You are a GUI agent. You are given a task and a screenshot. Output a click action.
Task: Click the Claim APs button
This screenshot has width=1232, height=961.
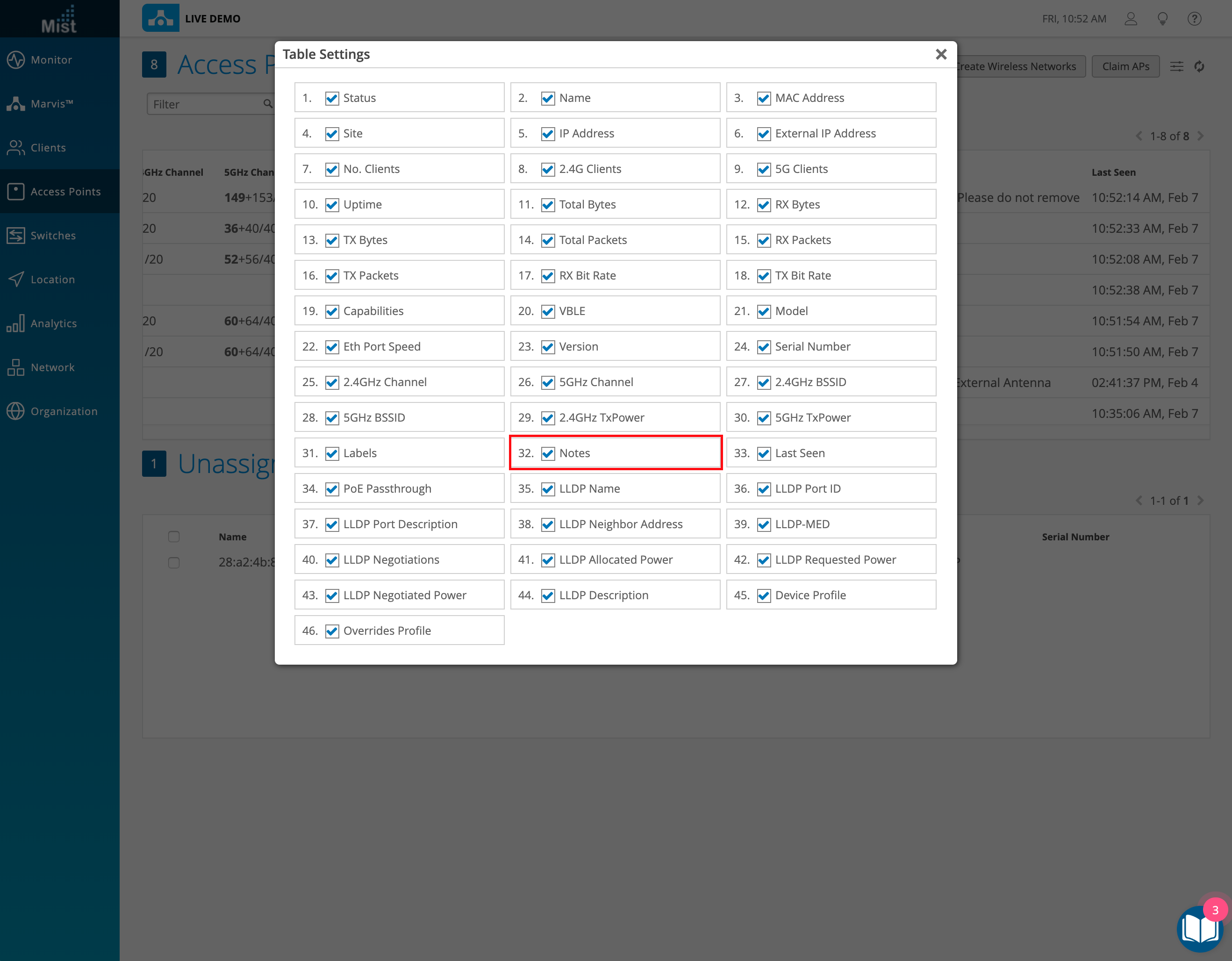coord(1125,66)
